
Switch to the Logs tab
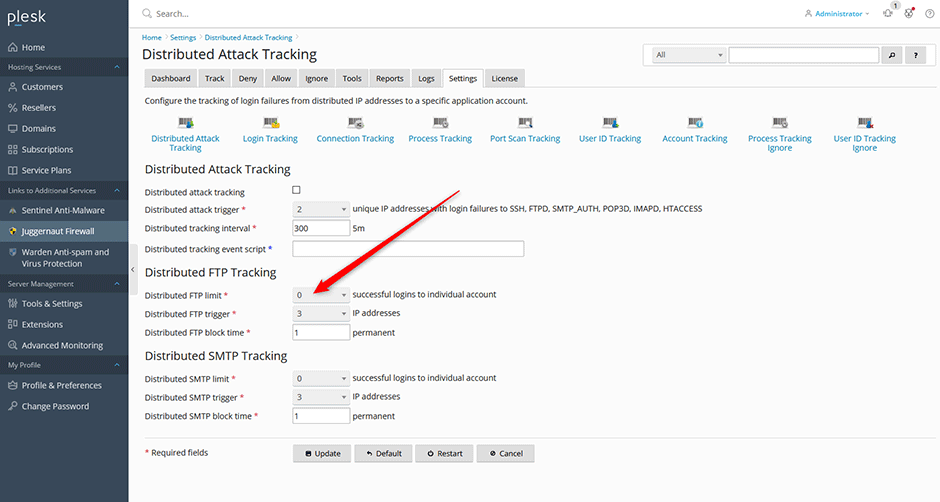(x=426, y=78)
